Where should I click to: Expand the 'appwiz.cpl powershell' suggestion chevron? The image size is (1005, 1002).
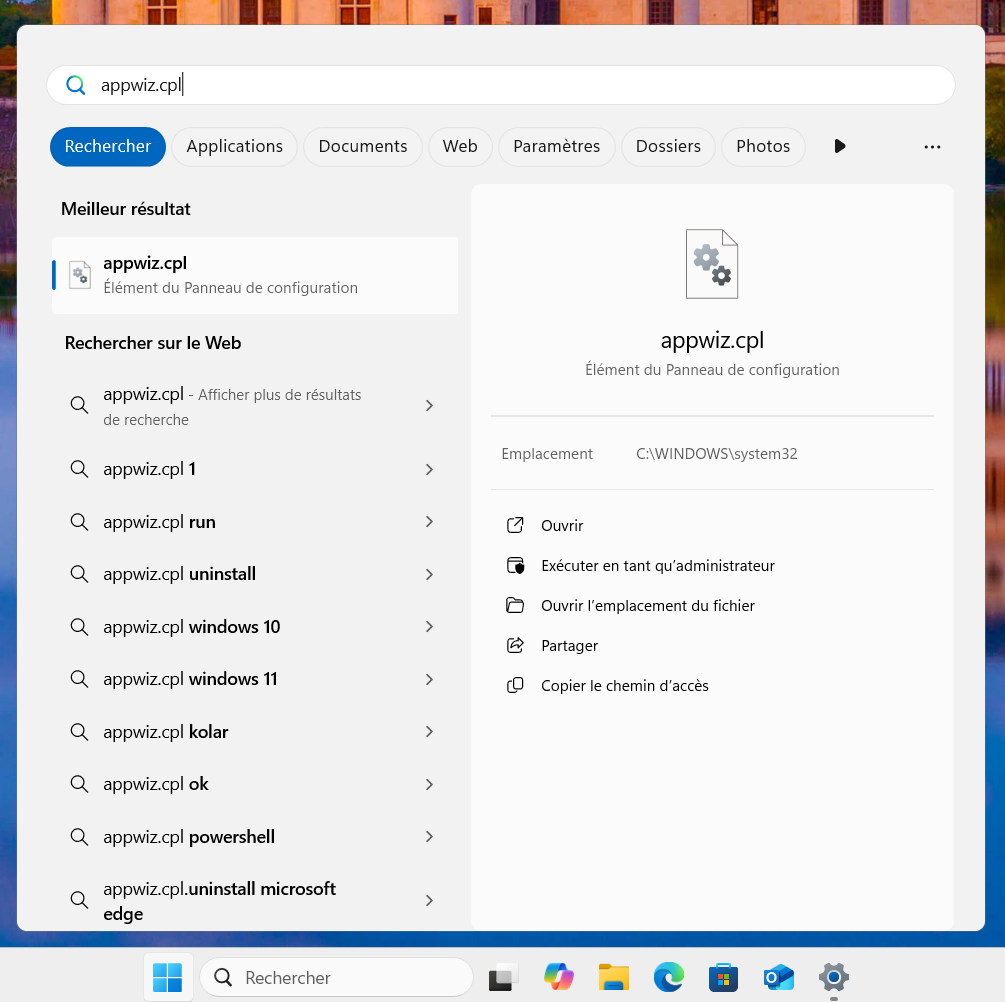point(429,837)
